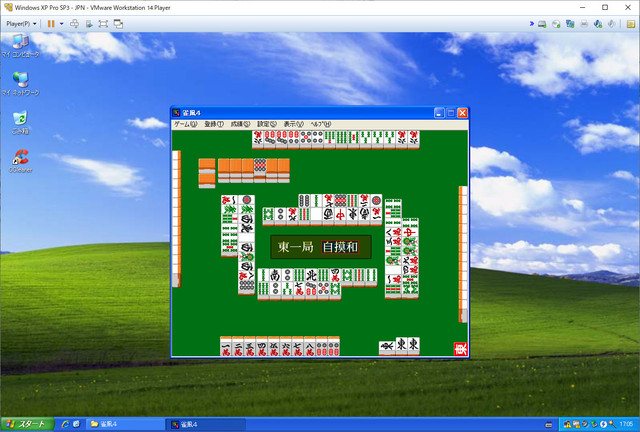Click the red 東 dealer marker

[x=460, y=349]
